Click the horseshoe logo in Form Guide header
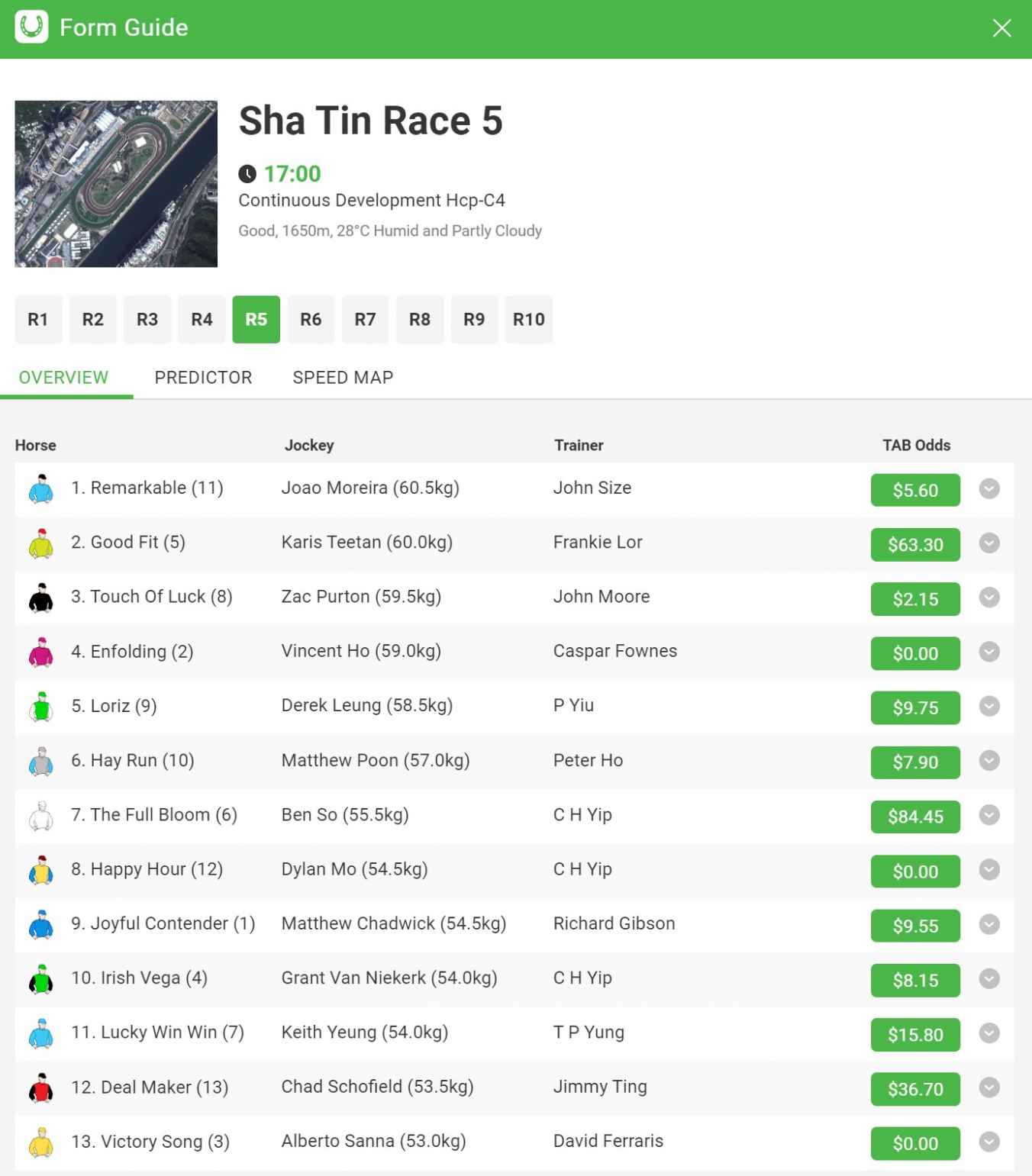1032x1176 pixels. coord(31,27)
